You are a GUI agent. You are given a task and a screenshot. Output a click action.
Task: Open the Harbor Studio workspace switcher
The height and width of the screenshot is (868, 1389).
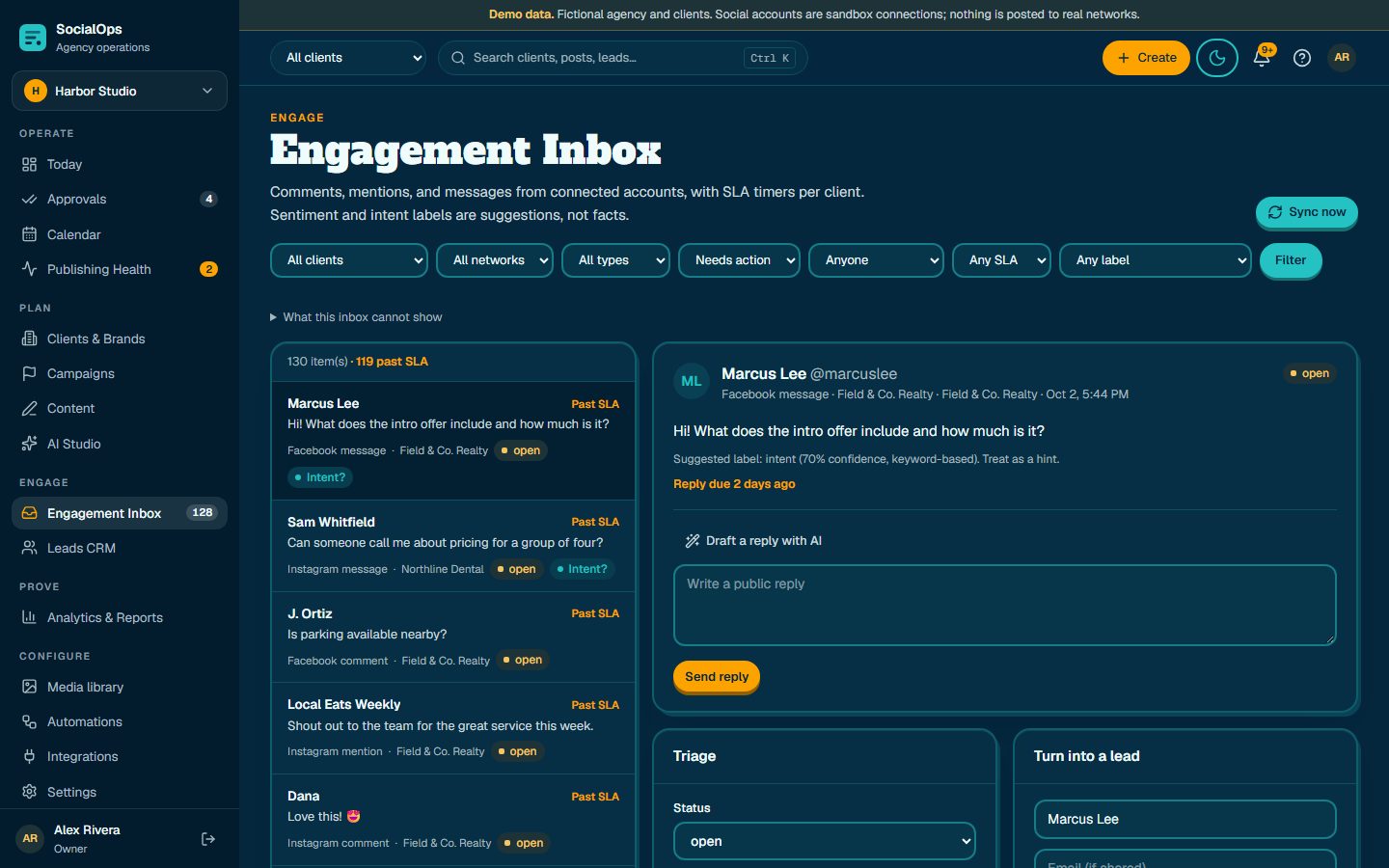point(120,91)
